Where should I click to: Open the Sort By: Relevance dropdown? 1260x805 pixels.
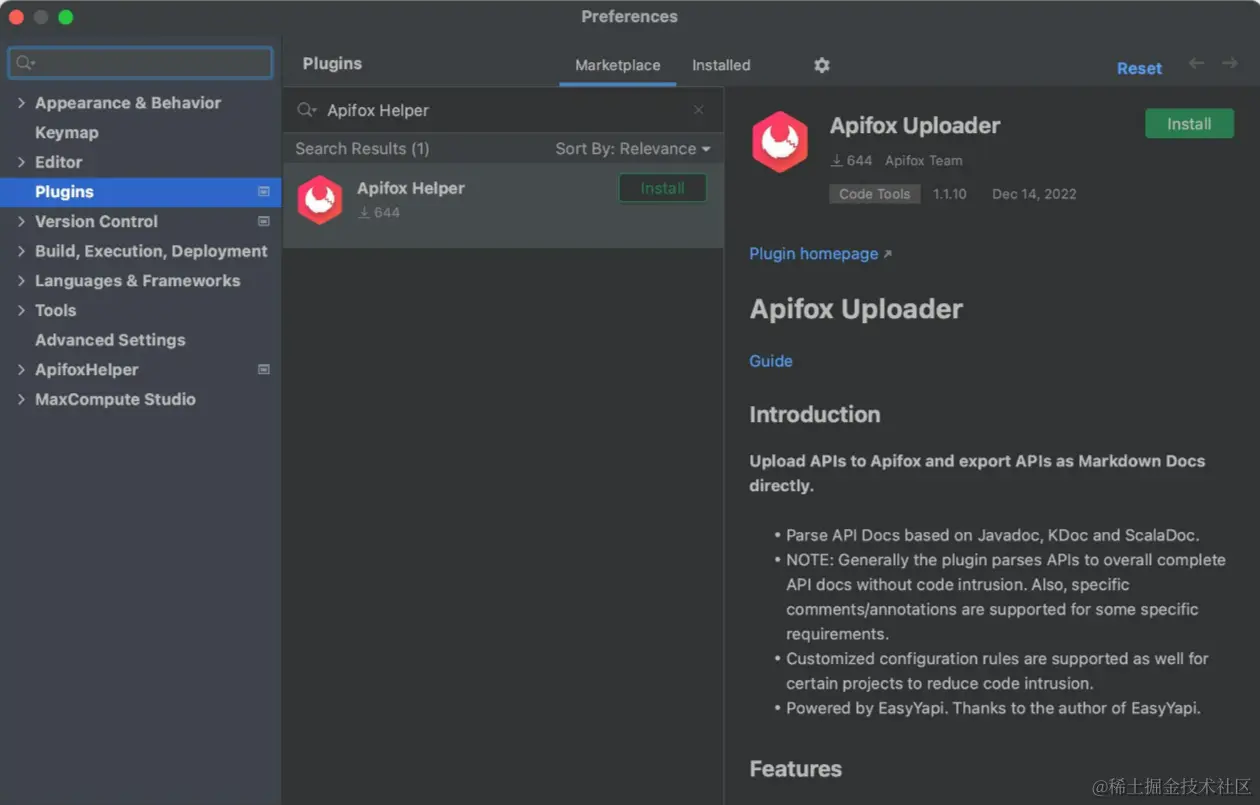[633, 149]
